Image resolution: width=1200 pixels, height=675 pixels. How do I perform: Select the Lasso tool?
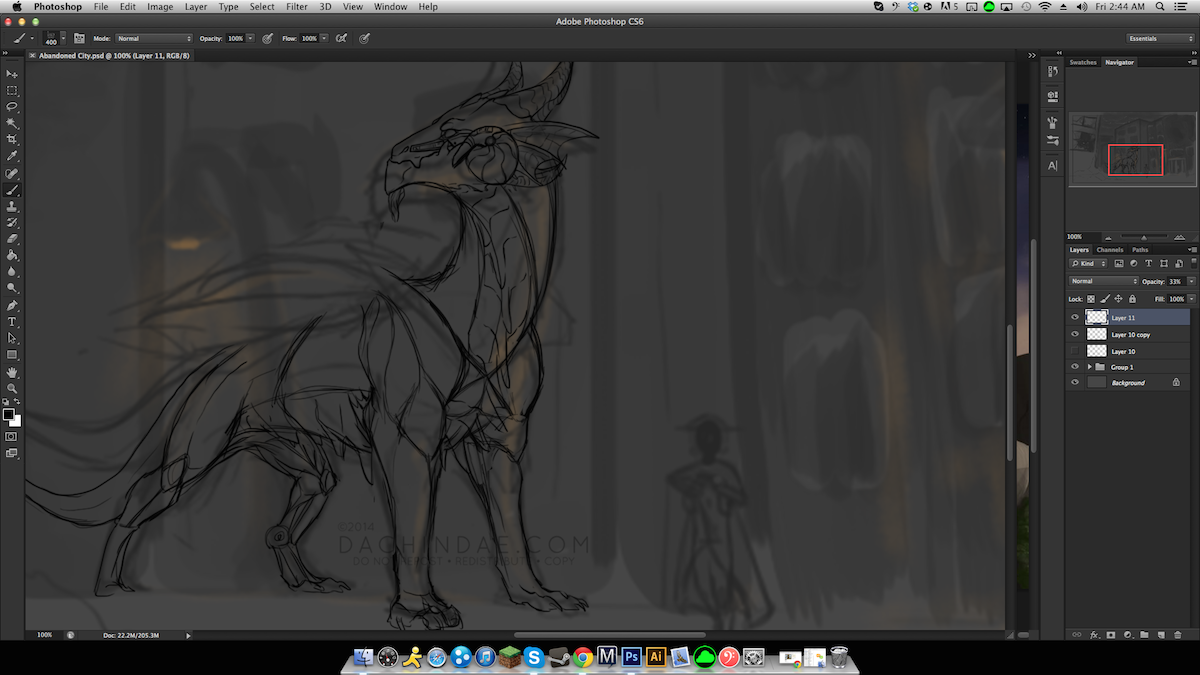point(12,106)
